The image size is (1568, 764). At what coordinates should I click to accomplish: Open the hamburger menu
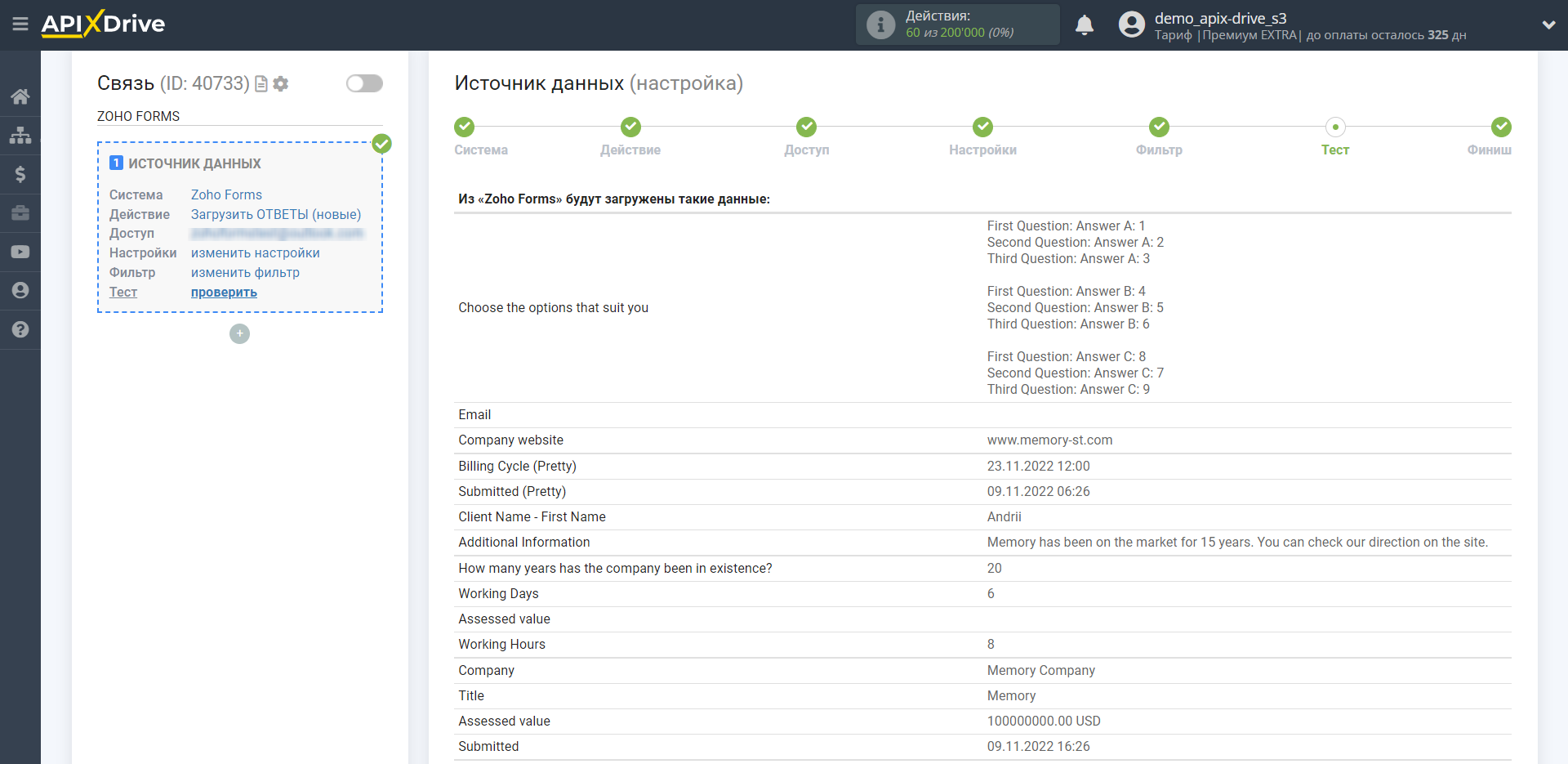coord(20,24)
